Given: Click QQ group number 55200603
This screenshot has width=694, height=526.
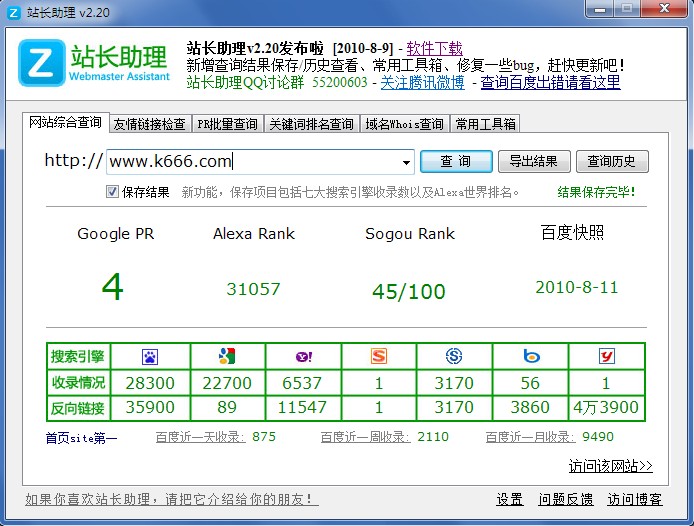Looking at the screenshot, I should 340,82.
